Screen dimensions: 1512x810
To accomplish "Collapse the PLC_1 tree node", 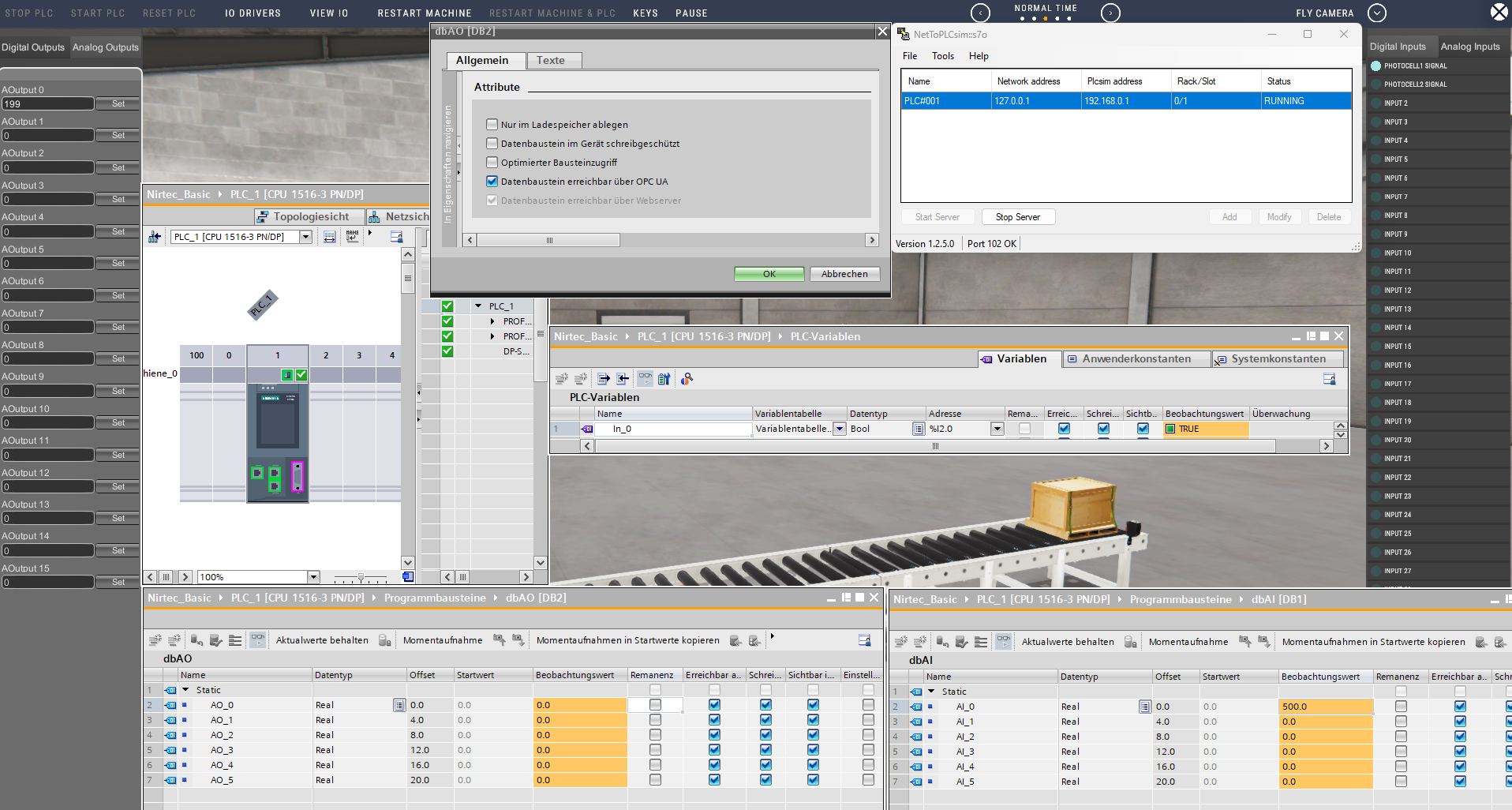I will 478,306.
